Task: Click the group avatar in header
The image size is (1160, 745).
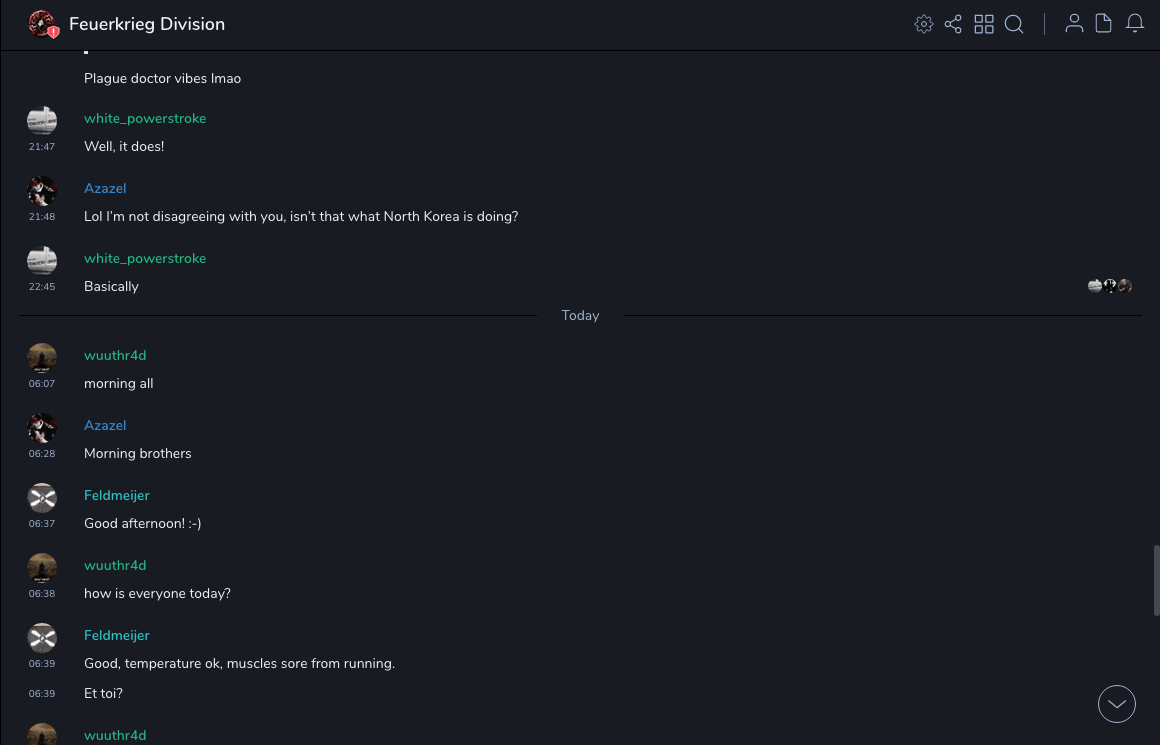Action: pyautogui.click(x=42, y=24)
